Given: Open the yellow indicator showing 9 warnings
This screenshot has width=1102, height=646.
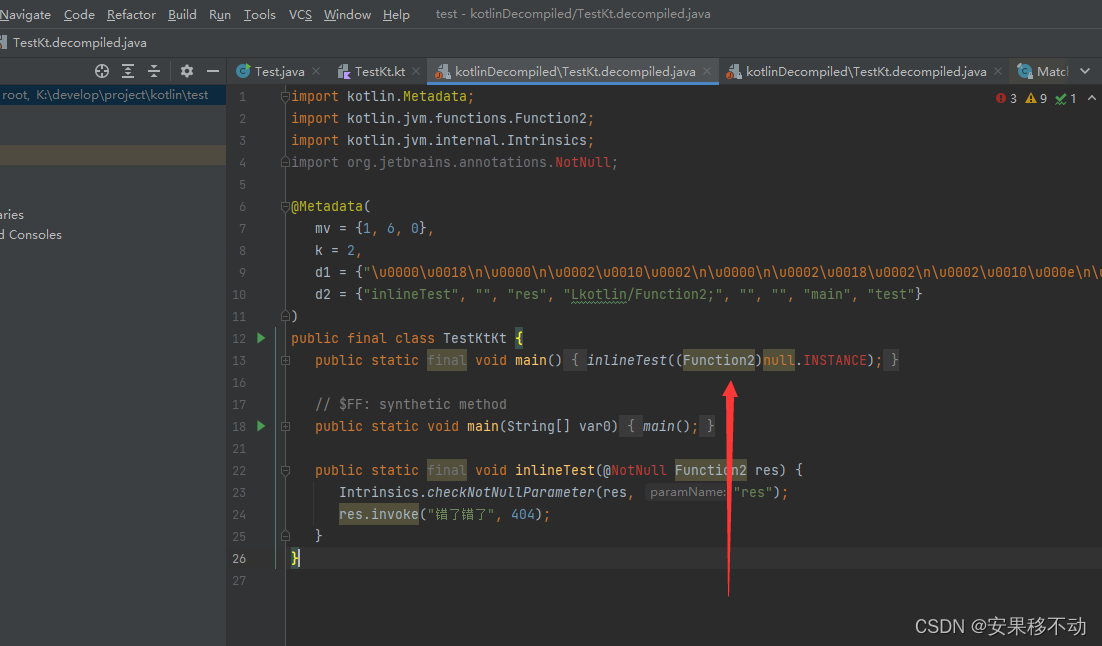Looking at the screenshot, I should tap(1032, 99).
